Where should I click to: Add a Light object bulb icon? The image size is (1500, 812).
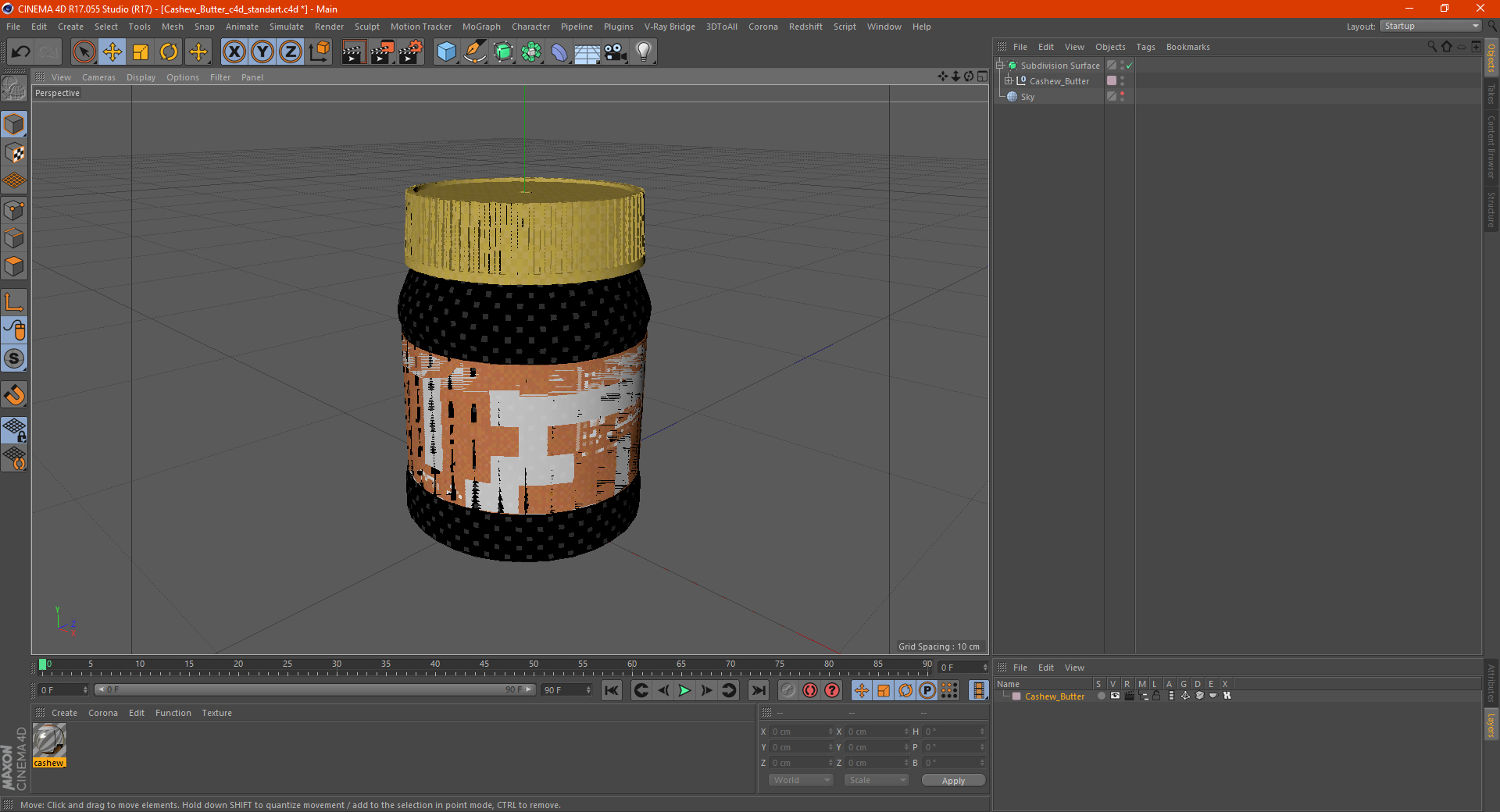[643, 52]
